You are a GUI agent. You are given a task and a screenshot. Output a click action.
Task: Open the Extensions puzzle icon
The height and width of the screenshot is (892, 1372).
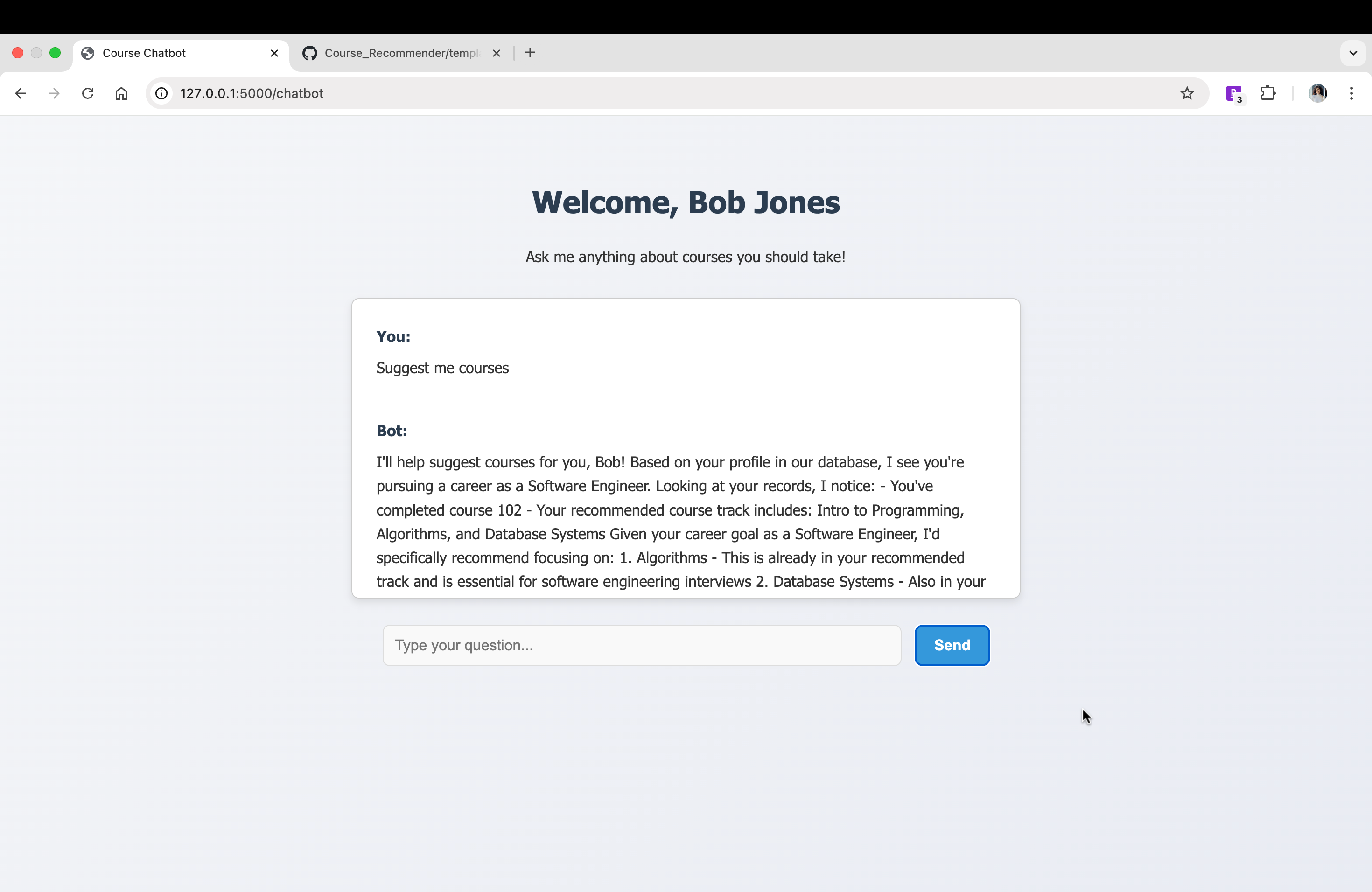coord(1267,93)
